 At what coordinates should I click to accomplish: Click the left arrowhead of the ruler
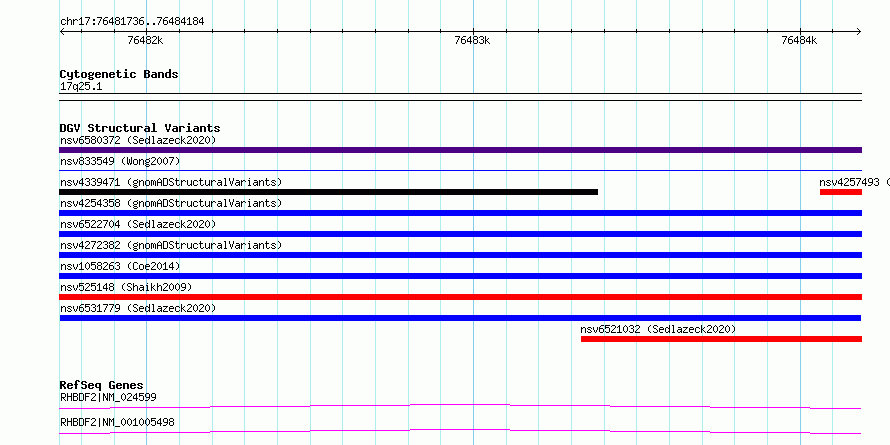click(62, 32)
